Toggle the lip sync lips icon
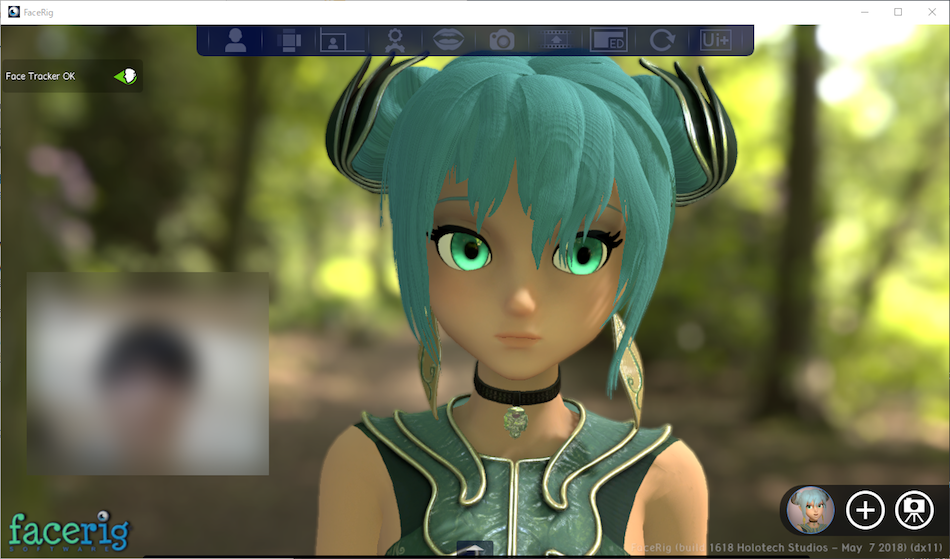950x559 pixels. click(448, 40)
